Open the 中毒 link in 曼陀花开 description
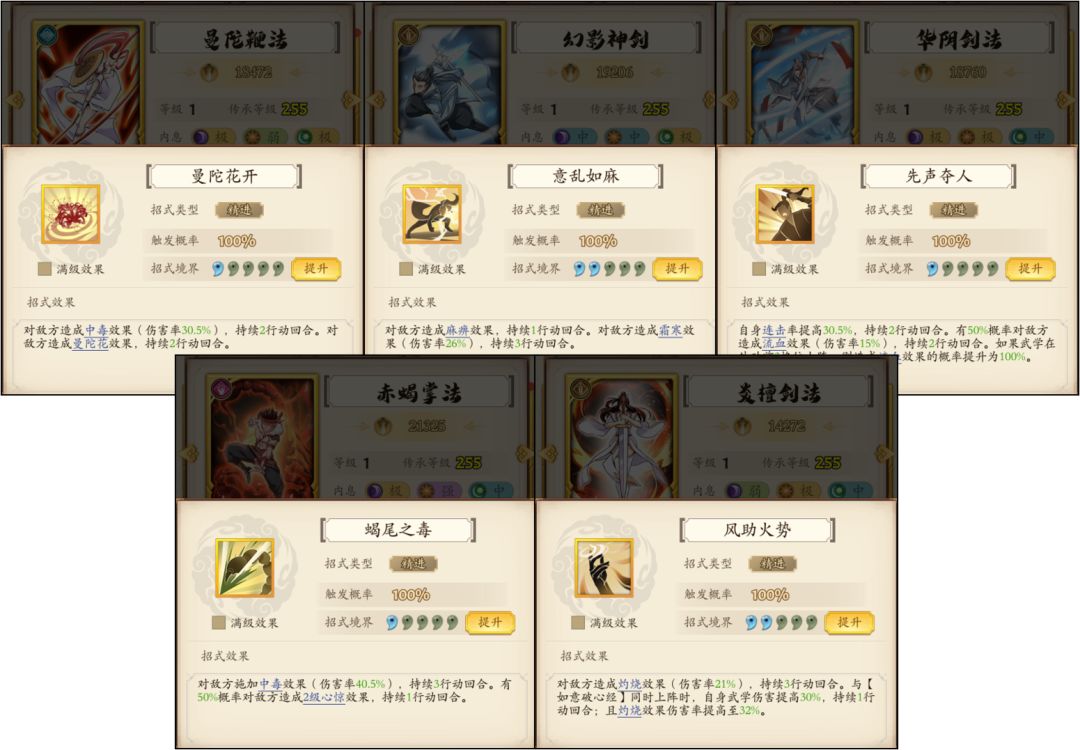The height and width of the screenshot is (750, 1080). tap(96, 331)
